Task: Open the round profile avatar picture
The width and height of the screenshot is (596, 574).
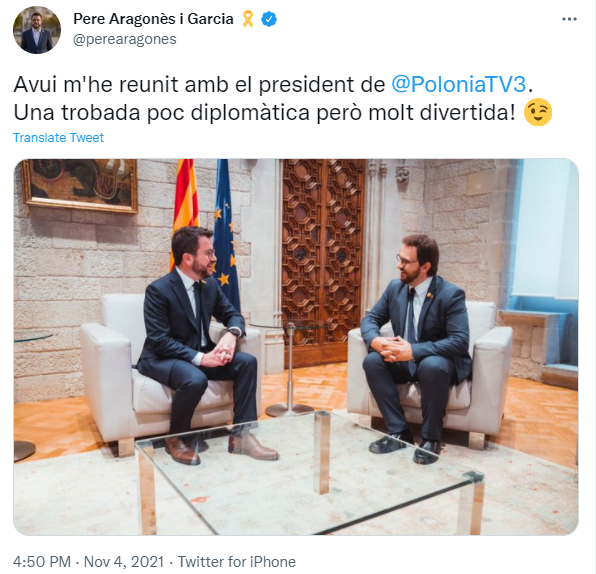Action: tap(37, 30)
